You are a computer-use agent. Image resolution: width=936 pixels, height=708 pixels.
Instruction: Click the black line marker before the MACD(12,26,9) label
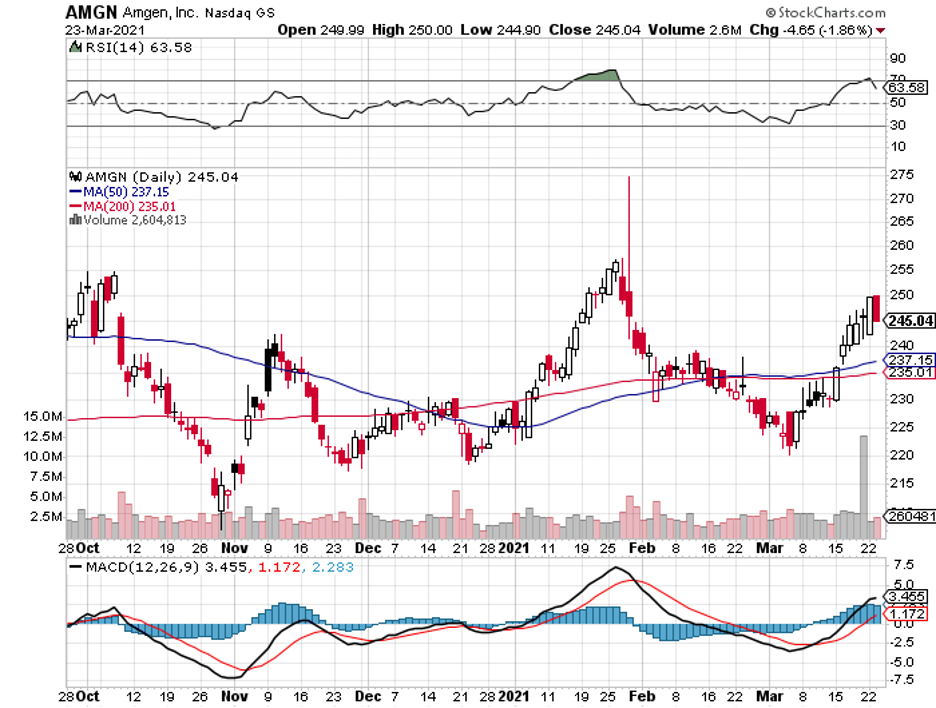click(75, 567)
